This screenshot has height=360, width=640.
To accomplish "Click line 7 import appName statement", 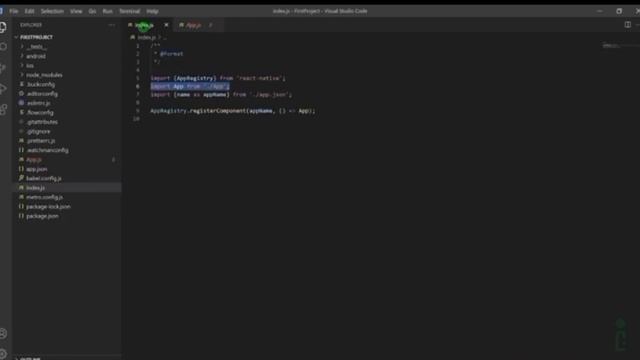I will pos(221,95).
